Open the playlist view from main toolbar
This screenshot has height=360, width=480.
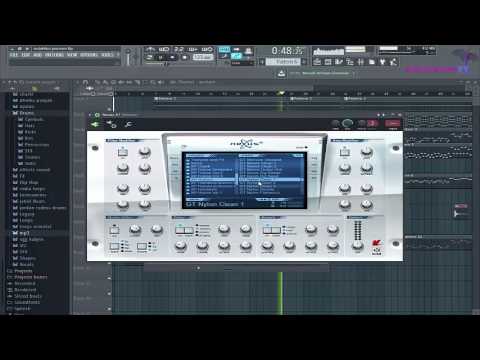pyautogui.click(x=317, y=62)
